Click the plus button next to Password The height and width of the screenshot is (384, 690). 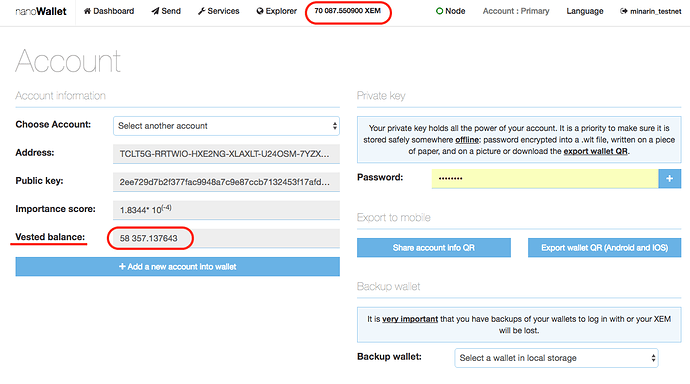[669, 179]
